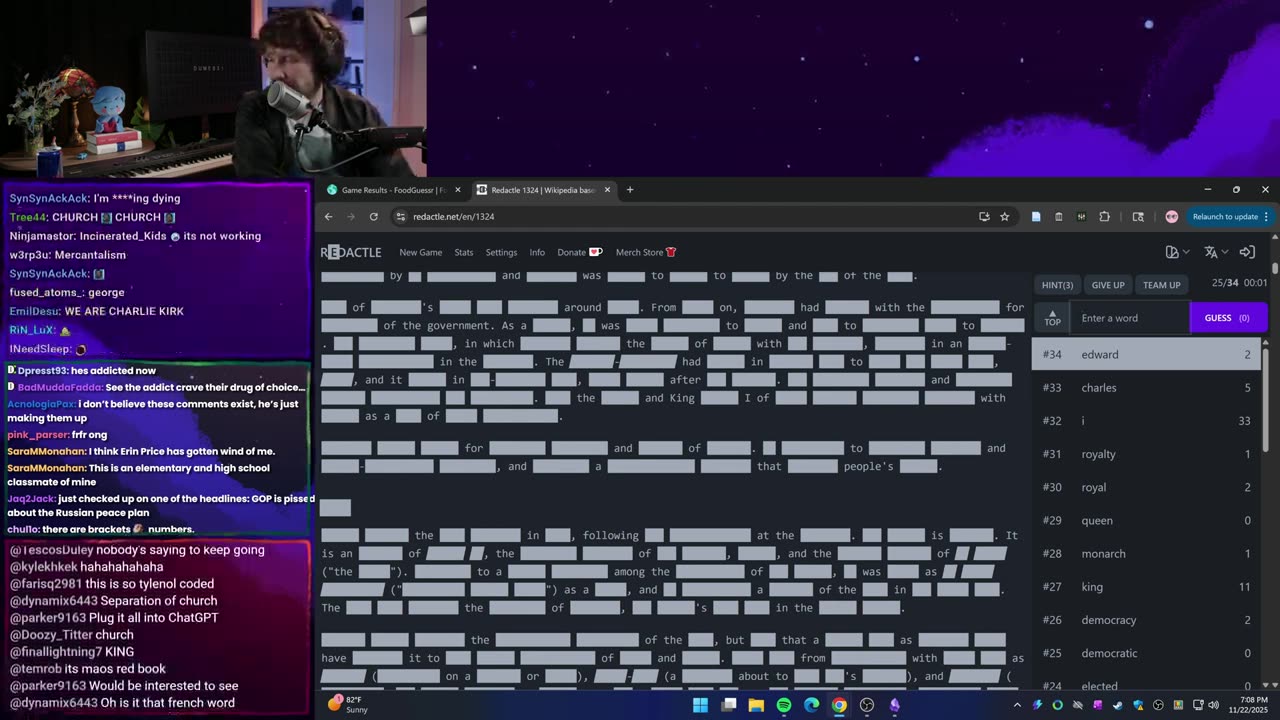Viewport: 1280px width, 720px height.
Task: Open the weather widget showing 82°F Sunny
Action: [x=345, y=704]
